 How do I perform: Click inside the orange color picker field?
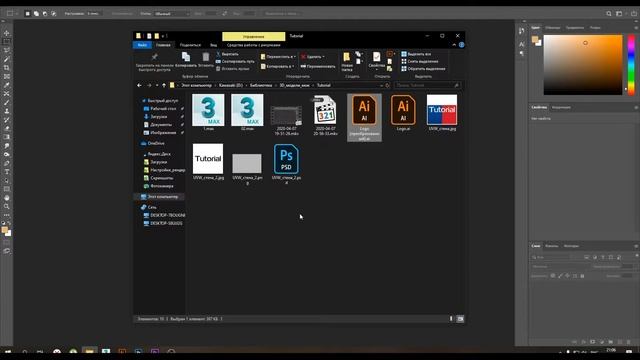[583, 64]
